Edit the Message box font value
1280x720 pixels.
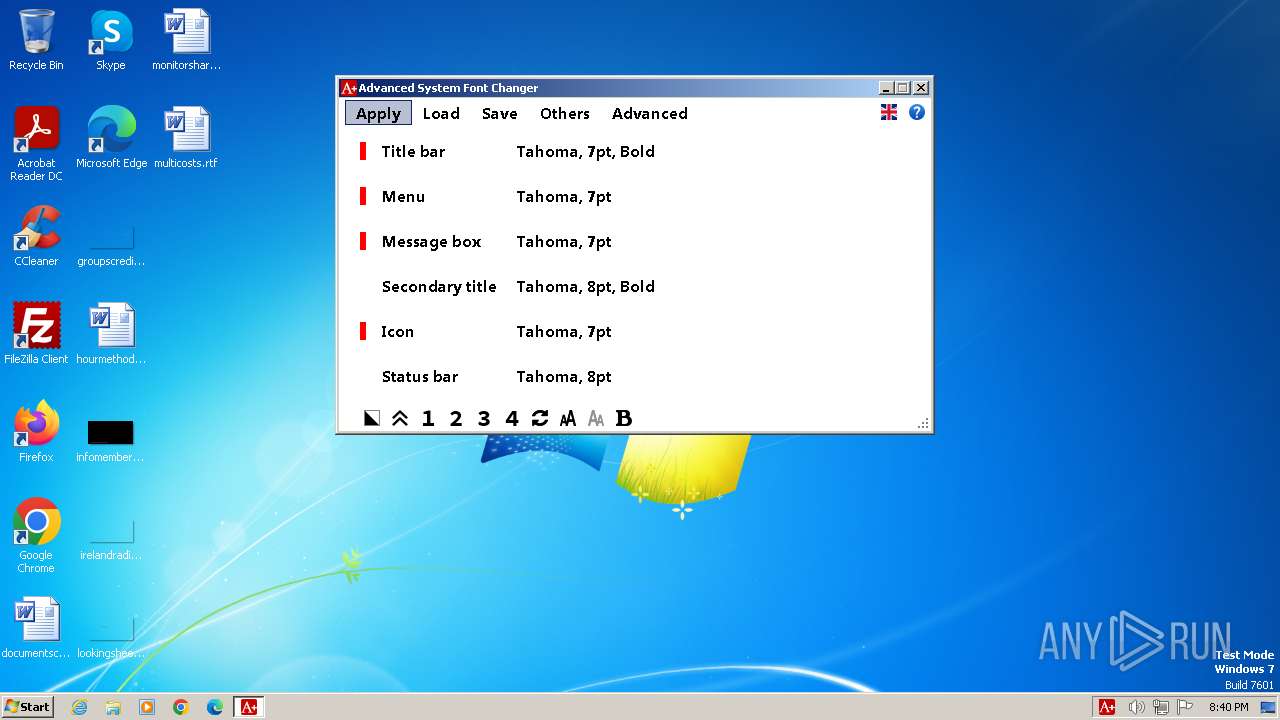pos(564,242)
